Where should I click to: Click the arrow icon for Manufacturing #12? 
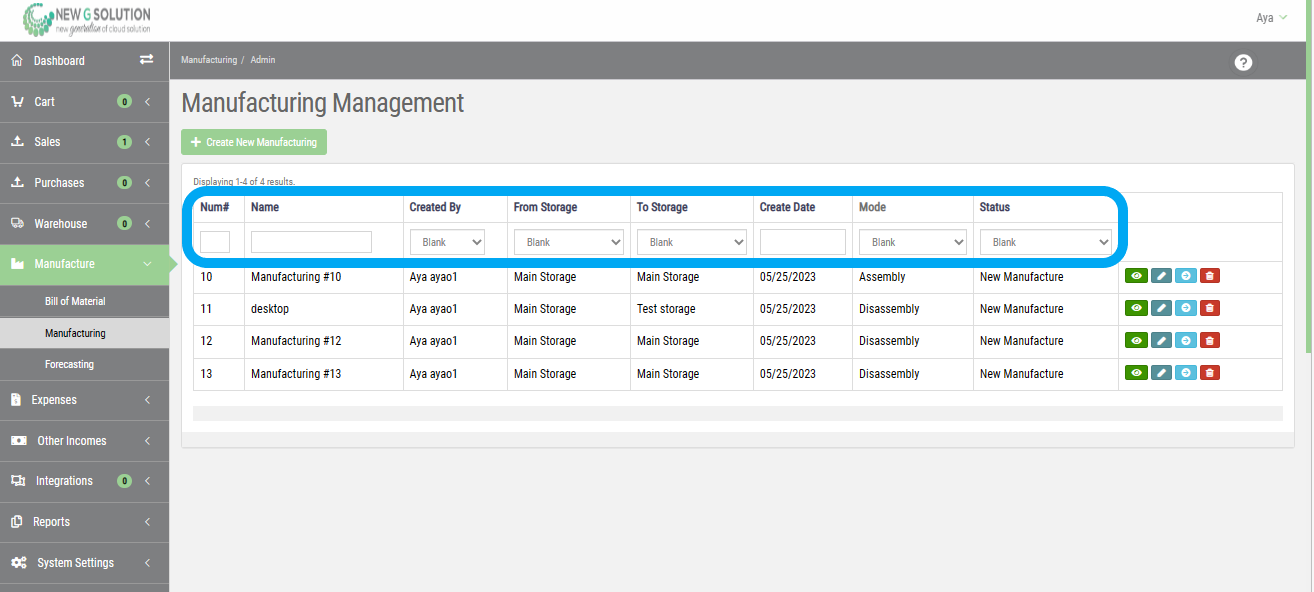1185,340
